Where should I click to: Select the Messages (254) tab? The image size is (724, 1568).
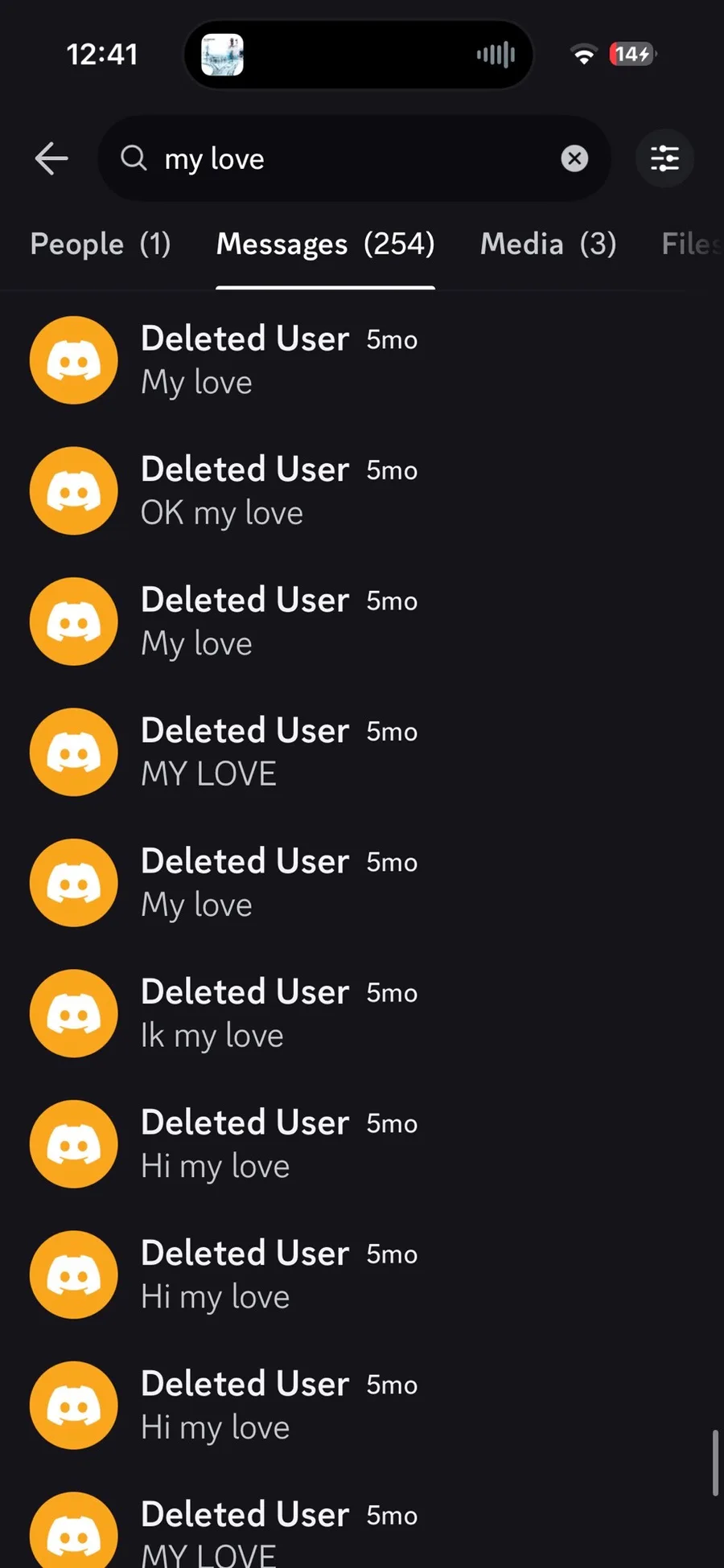(x=325, y=244)
